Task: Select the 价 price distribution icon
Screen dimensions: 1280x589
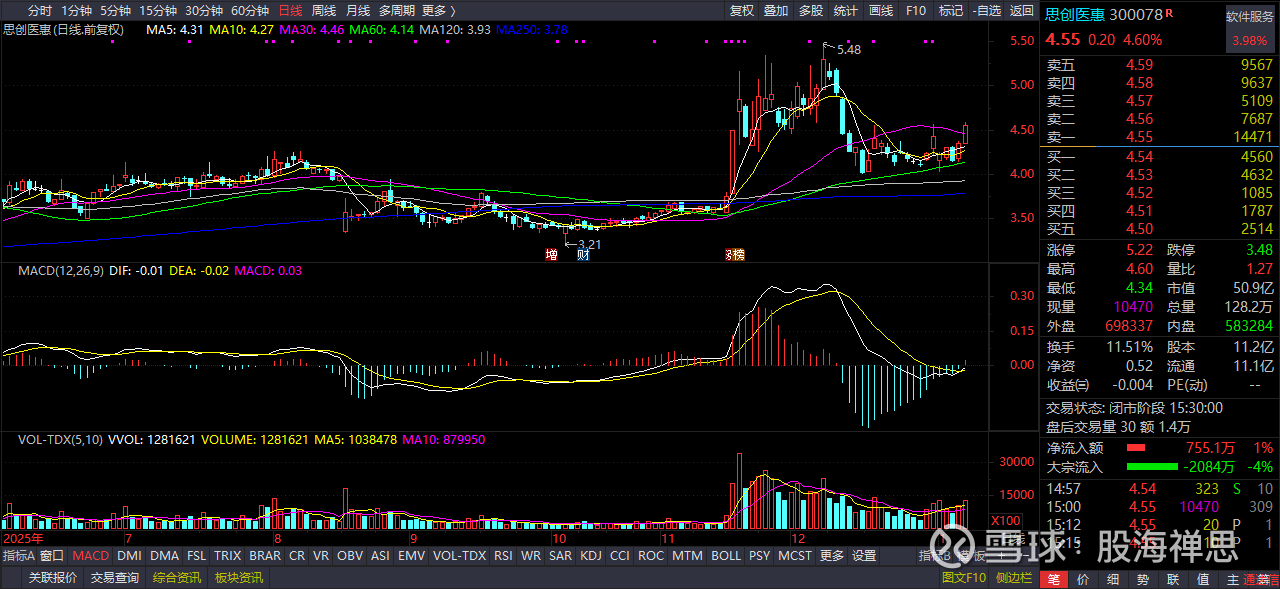Action: coord(1084,579)
